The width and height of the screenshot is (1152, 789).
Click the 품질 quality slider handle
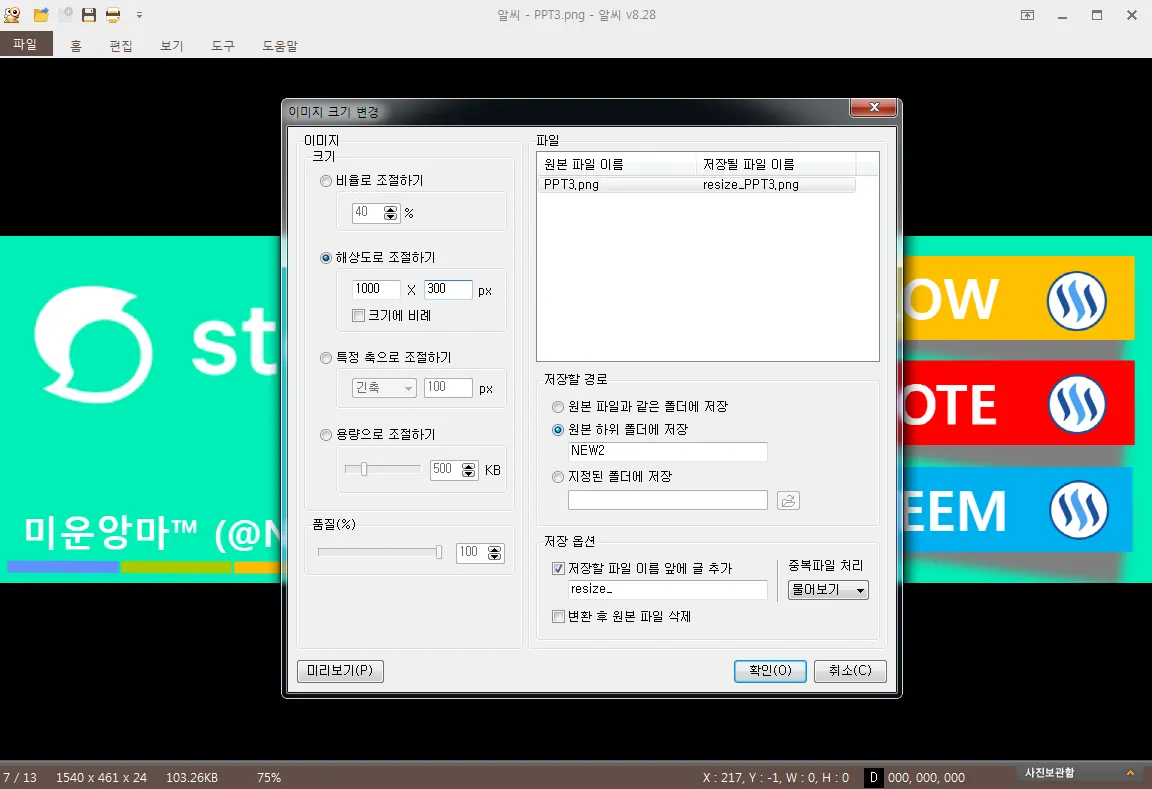[x=438, y=552]
